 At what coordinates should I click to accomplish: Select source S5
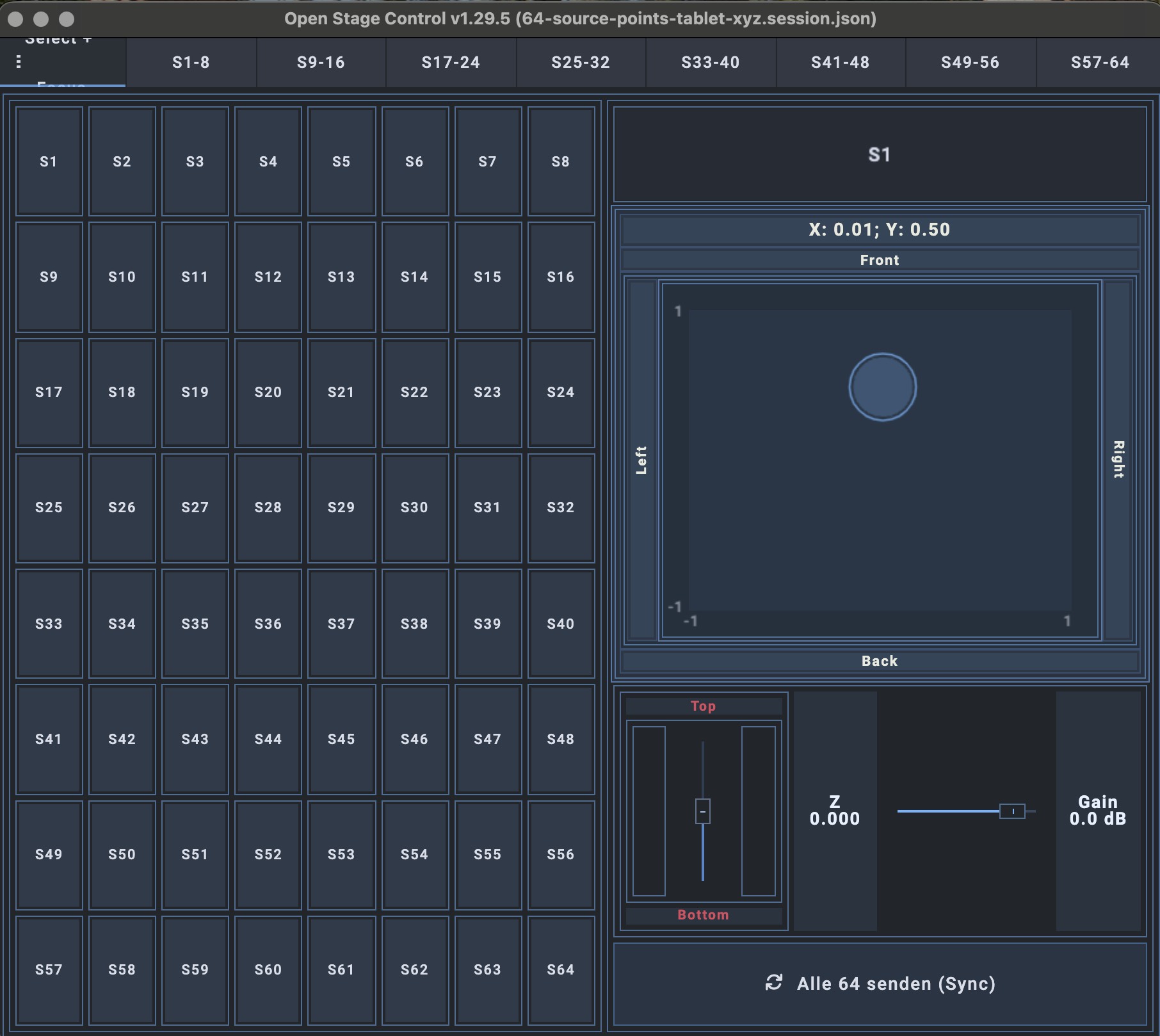point(341,161)
